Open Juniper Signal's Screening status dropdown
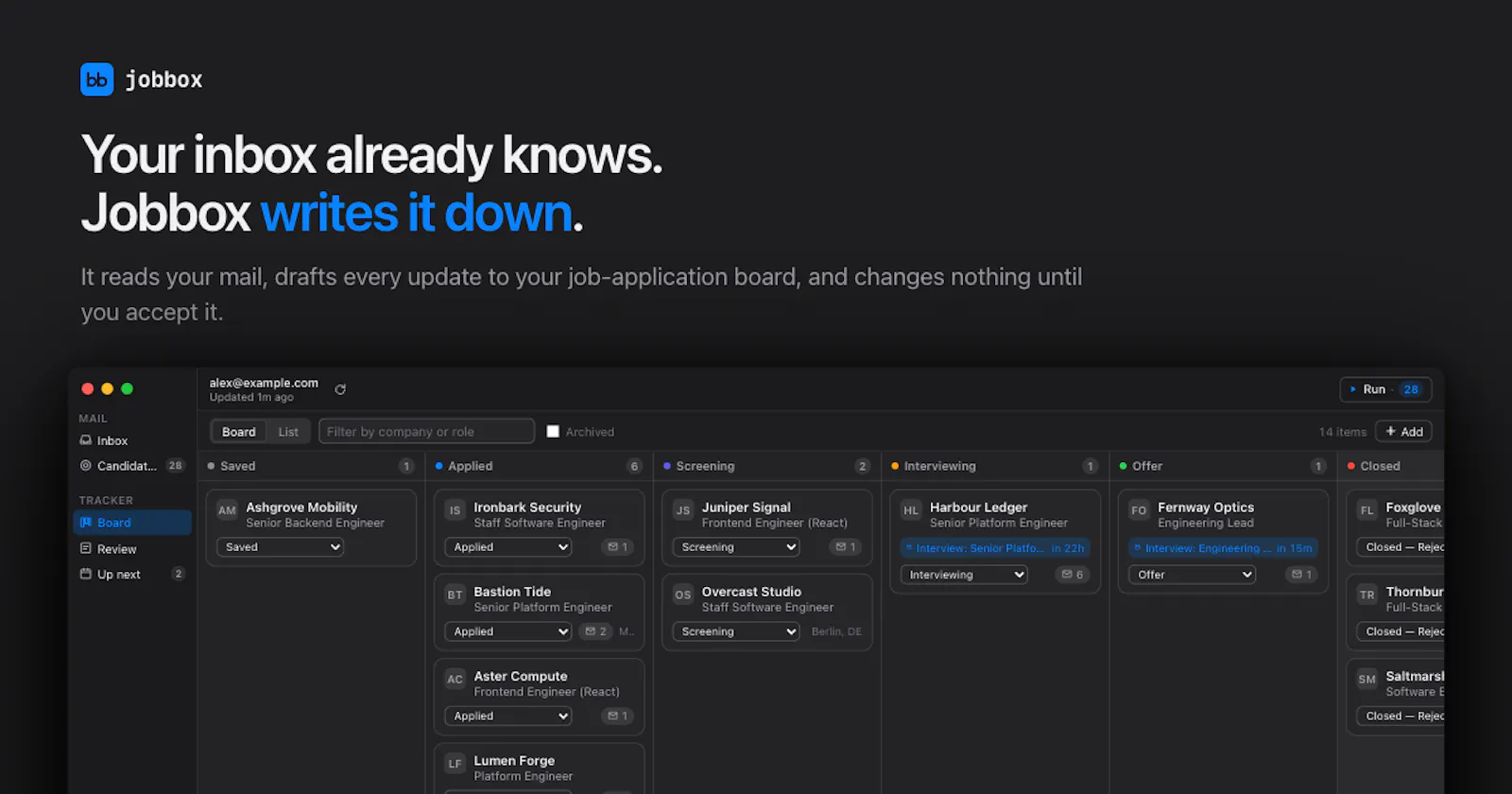 736,547
